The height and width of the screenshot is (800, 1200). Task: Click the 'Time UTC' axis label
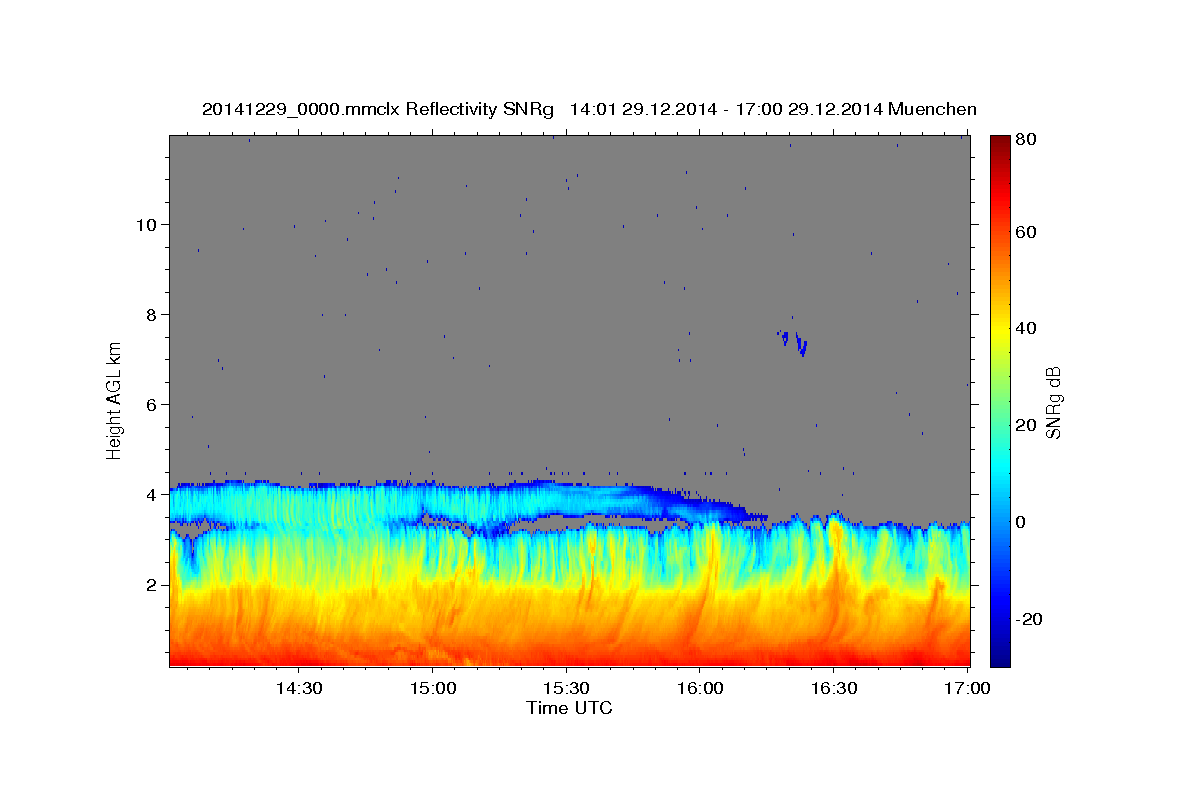[569, 708]
